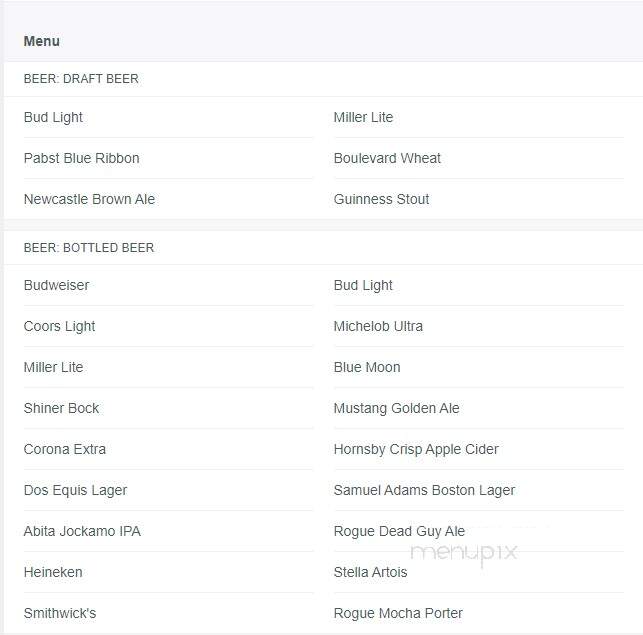This screenshot has width=643, height=635.
Task: Click Abita Jockamo IPA item
Action: 82,531
